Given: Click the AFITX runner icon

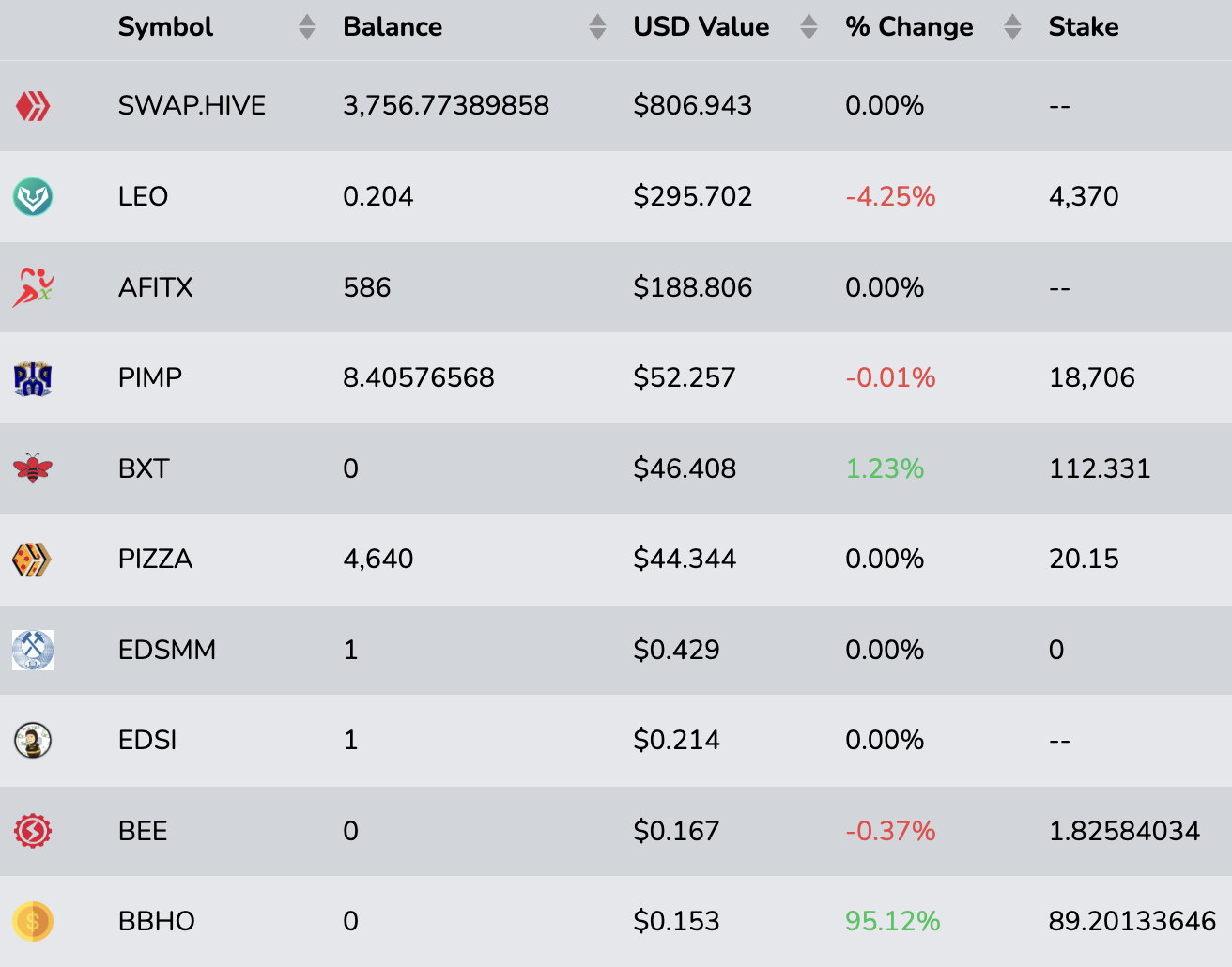Looking at the screenshot, I should tap(33, 287).
